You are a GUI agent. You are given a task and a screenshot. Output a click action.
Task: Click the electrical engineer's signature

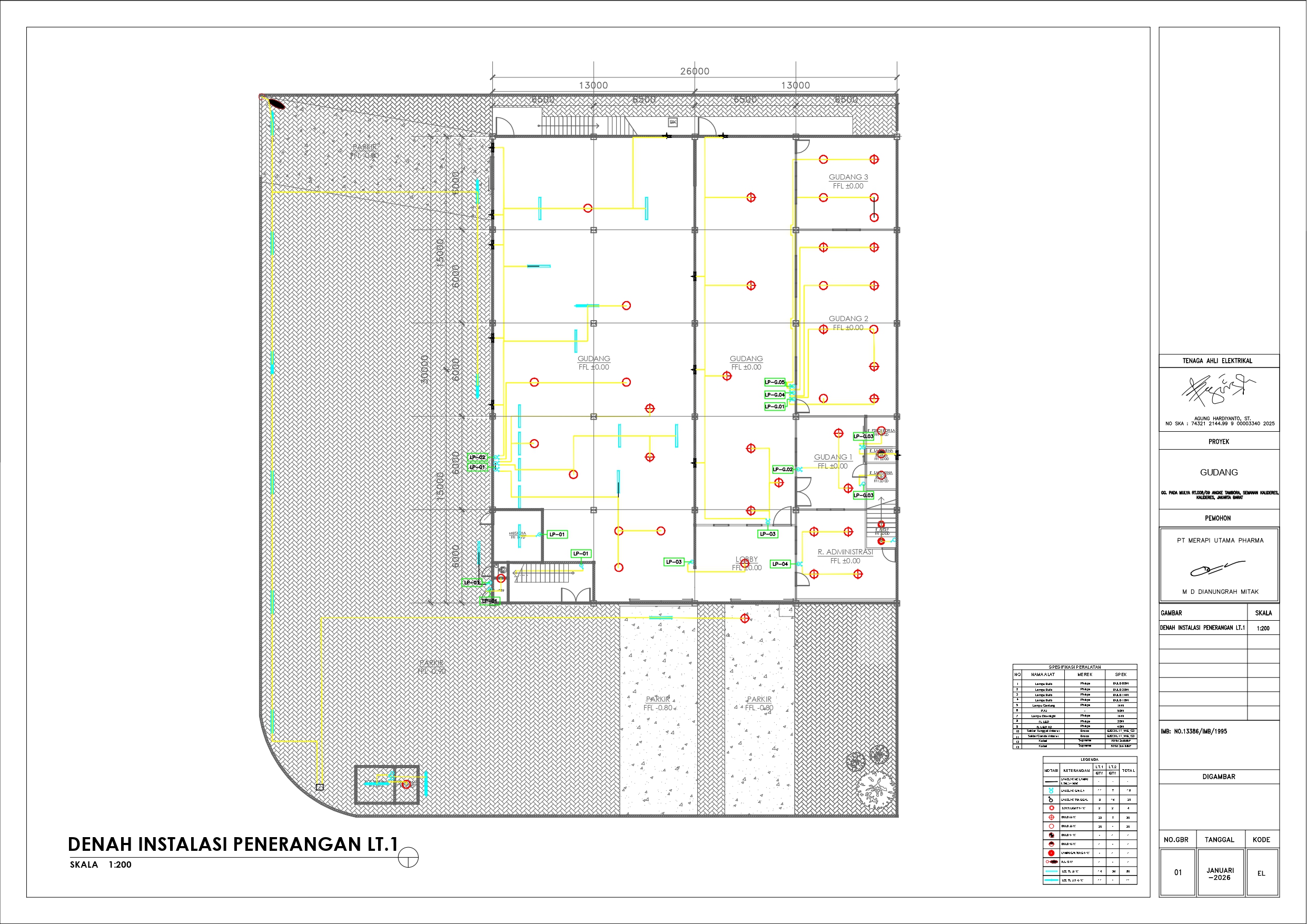click(1218, 391)
